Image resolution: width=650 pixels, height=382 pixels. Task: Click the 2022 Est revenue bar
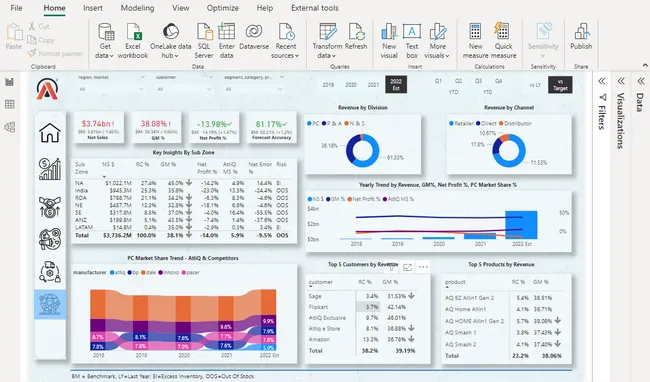521,225
